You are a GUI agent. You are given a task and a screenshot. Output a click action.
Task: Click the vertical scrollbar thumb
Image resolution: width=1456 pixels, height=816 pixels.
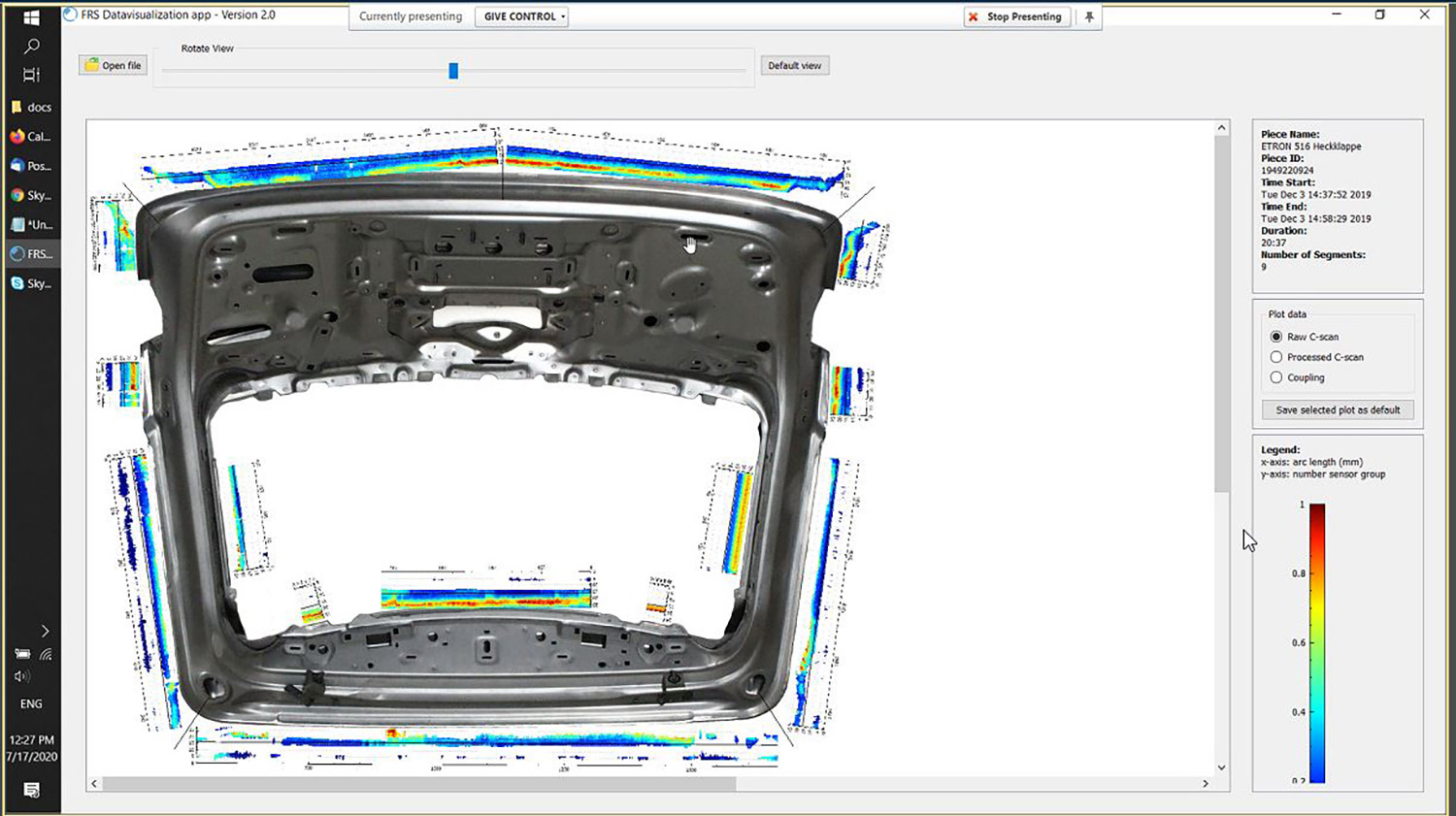tap(1221, 313)
